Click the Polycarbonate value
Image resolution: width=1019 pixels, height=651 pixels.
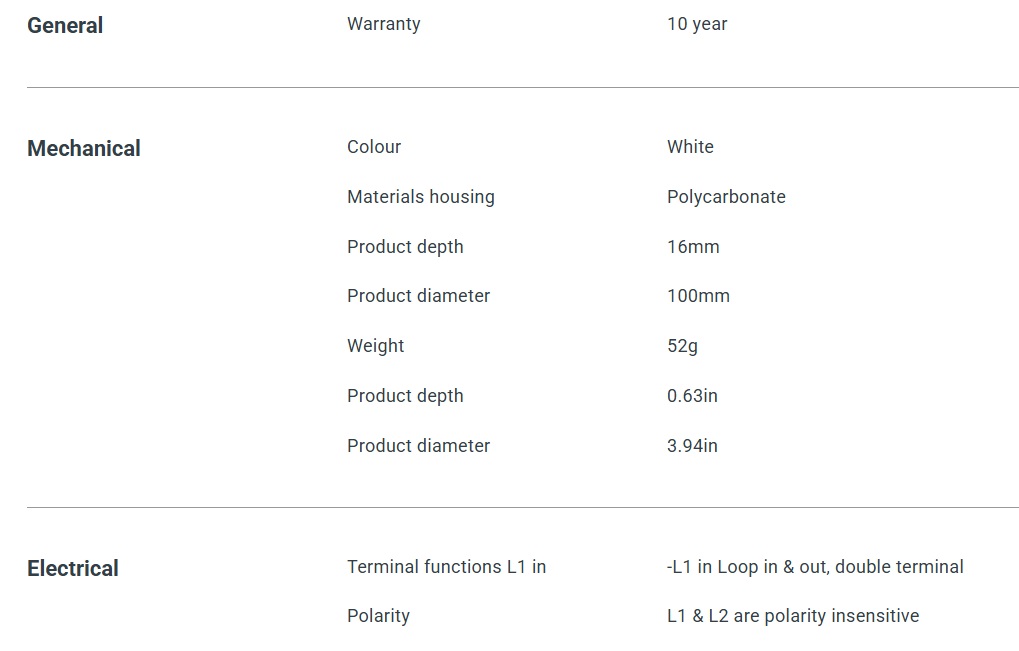click(x=726, y=197)
